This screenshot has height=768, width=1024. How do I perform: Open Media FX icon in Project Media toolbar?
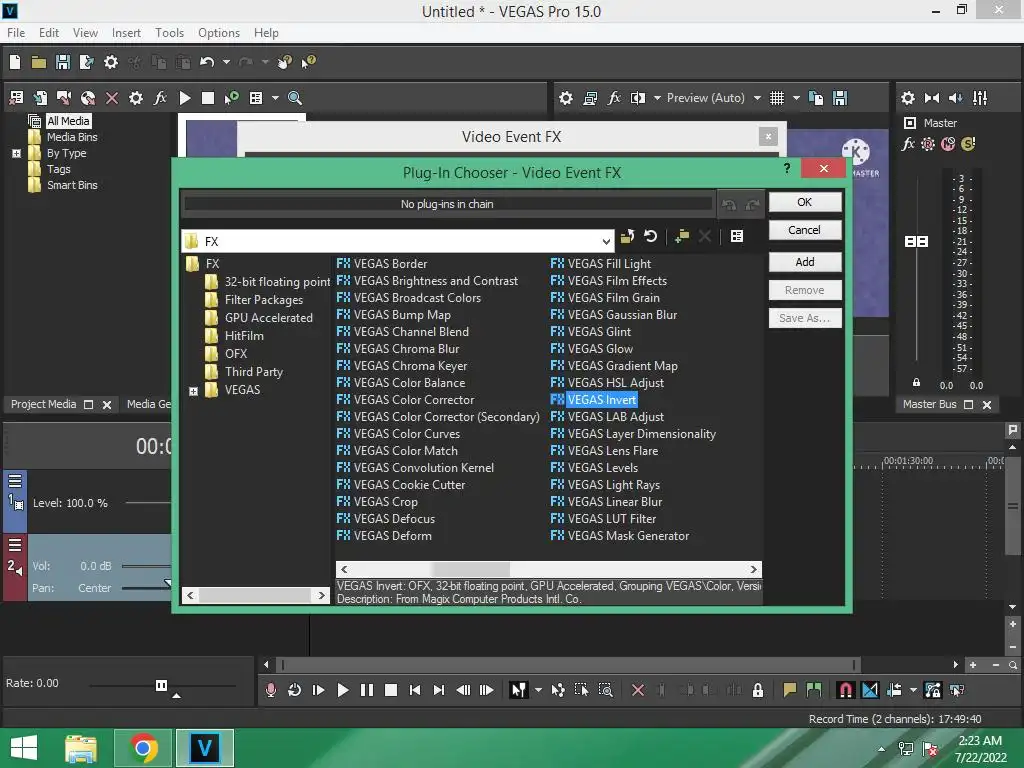tap(160, 98)
